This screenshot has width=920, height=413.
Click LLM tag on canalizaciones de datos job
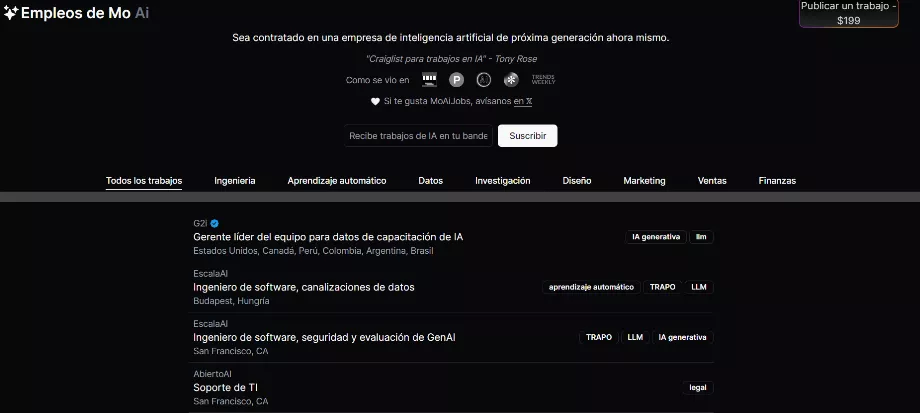pos(699,287)
